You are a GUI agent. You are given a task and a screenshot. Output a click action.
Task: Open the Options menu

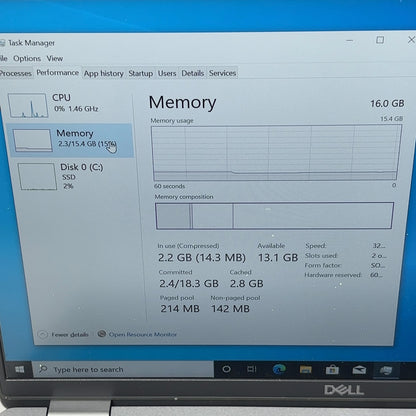coord(27,59)
